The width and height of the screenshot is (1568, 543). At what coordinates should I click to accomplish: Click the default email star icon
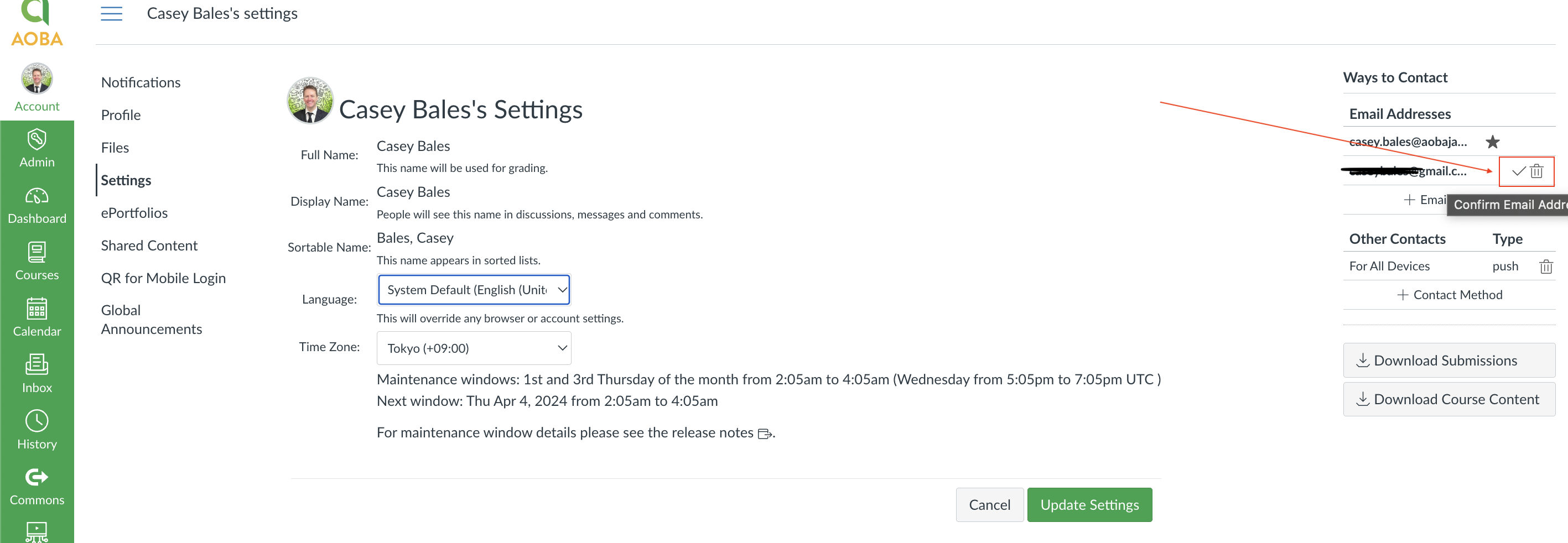(x=1492, y=142)
